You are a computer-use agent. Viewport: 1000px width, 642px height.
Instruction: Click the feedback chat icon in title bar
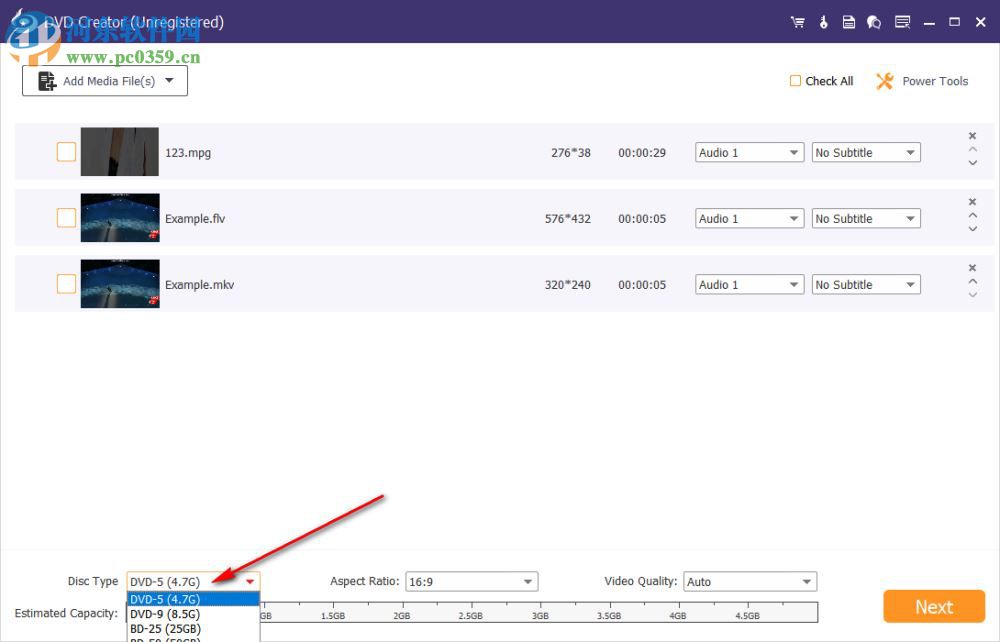[x=873, y=21]
